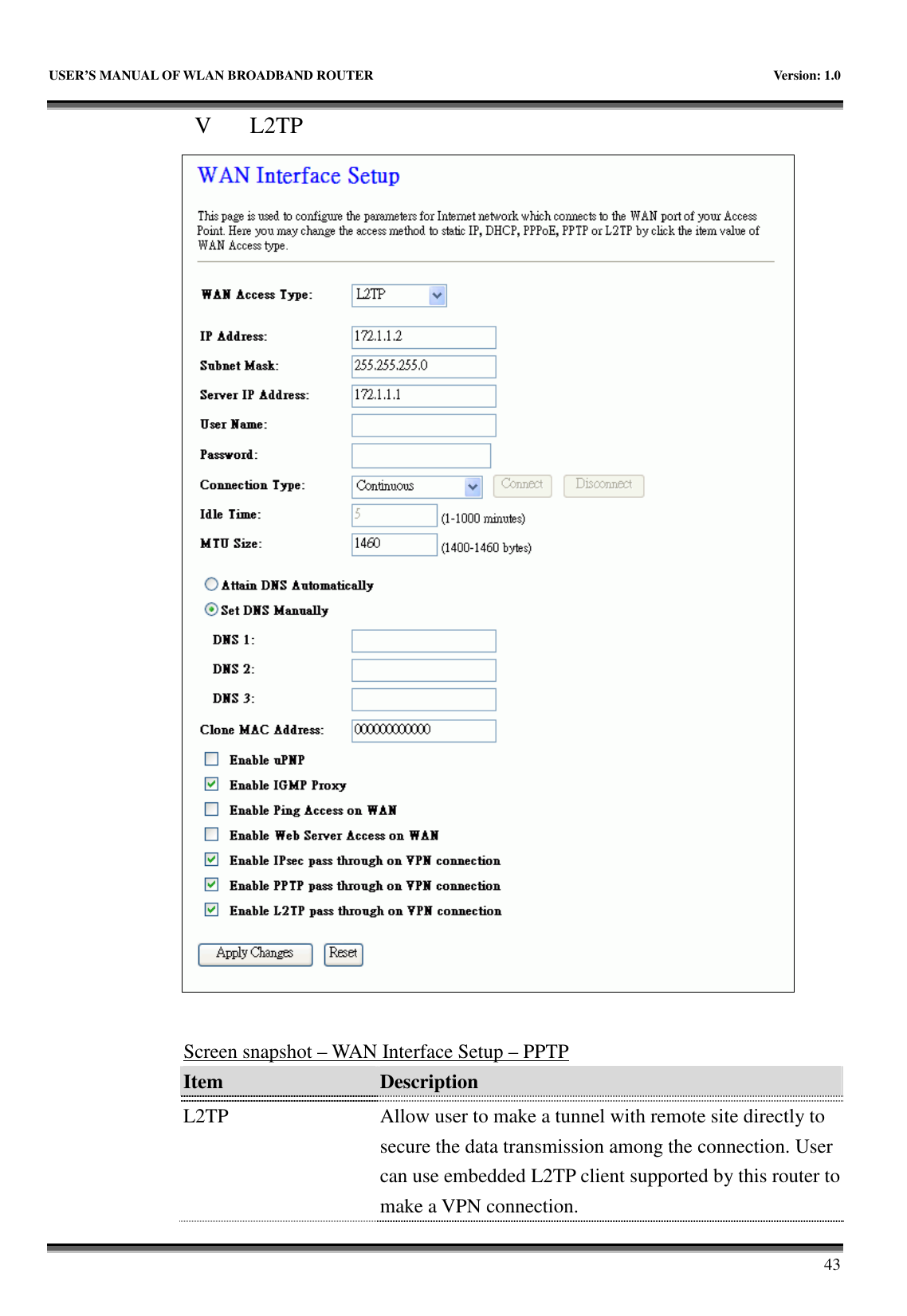Click the Idle Time input field
The width and height of the screenshot is (907, 1316).
(x=394, y=515)
